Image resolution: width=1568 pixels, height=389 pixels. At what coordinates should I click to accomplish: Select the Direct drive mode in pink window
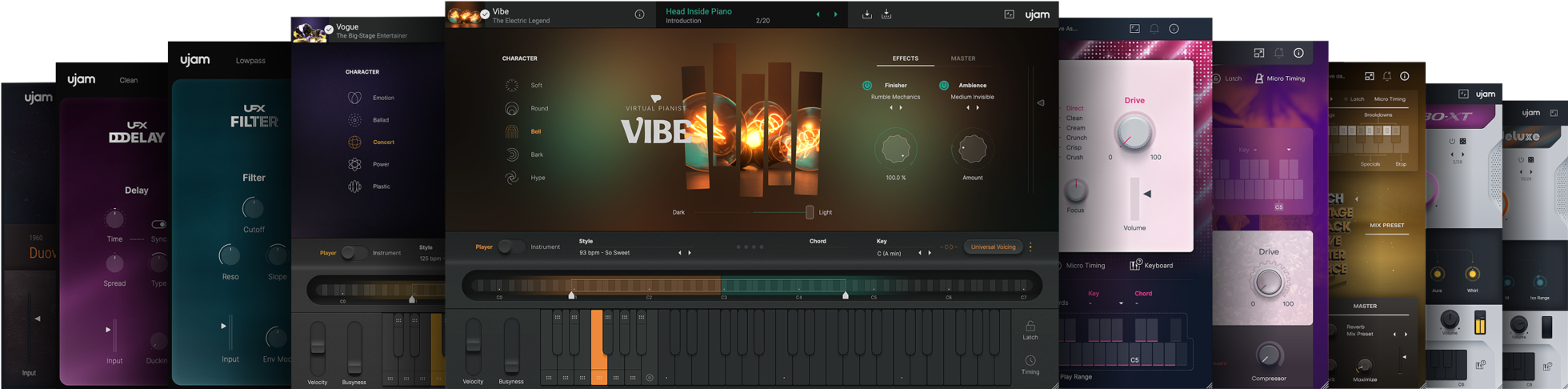coord(1074,108)
